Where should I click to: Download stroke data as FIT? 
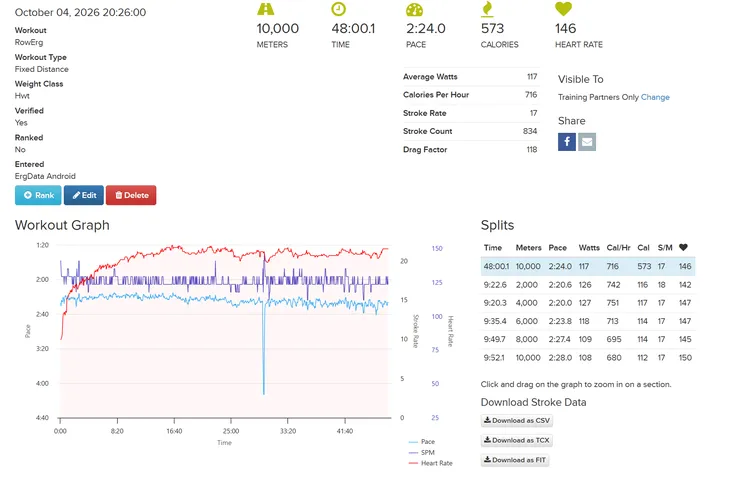515,460
